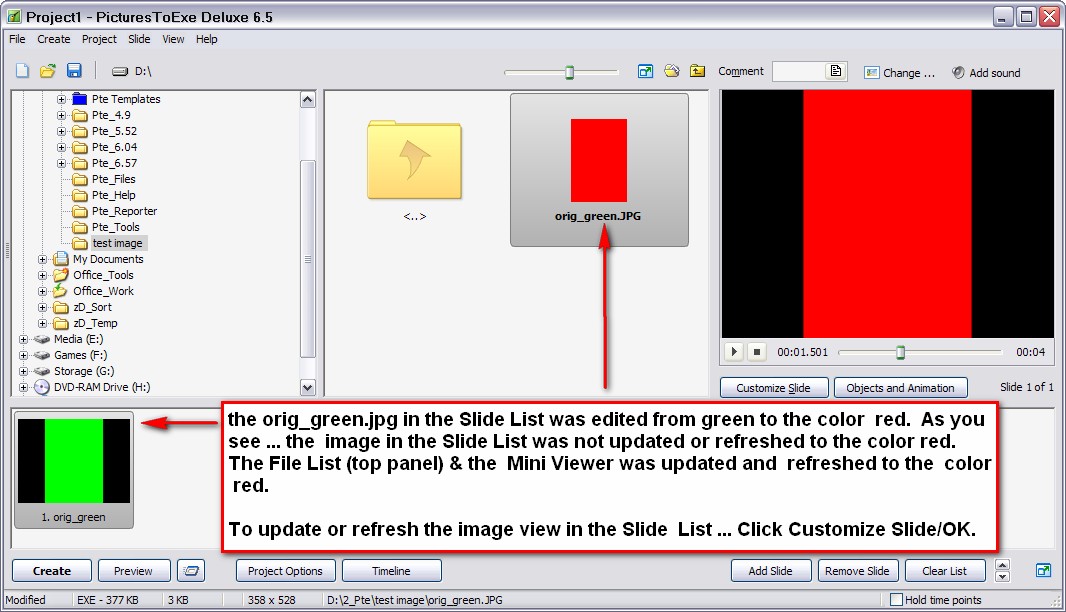Screen dimensions: 1066x612
Task: Click the thumbnail size slider
Action: click(569, 72)
